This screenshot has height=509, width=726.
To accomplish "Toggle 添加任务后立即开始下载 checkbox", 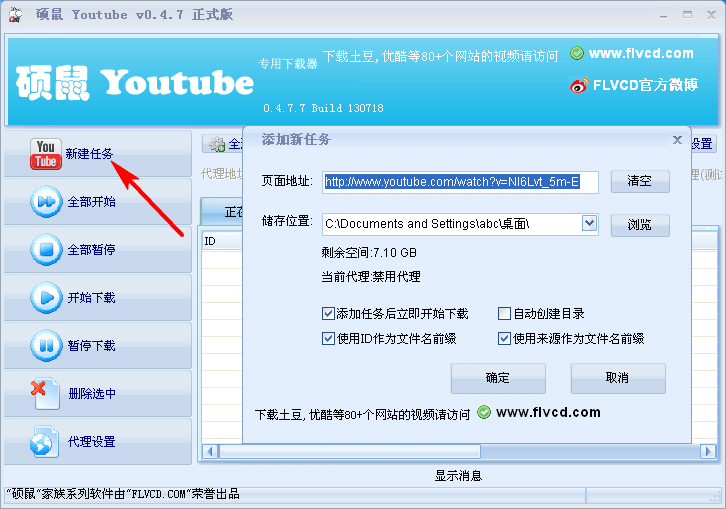I will coord(328,314).
